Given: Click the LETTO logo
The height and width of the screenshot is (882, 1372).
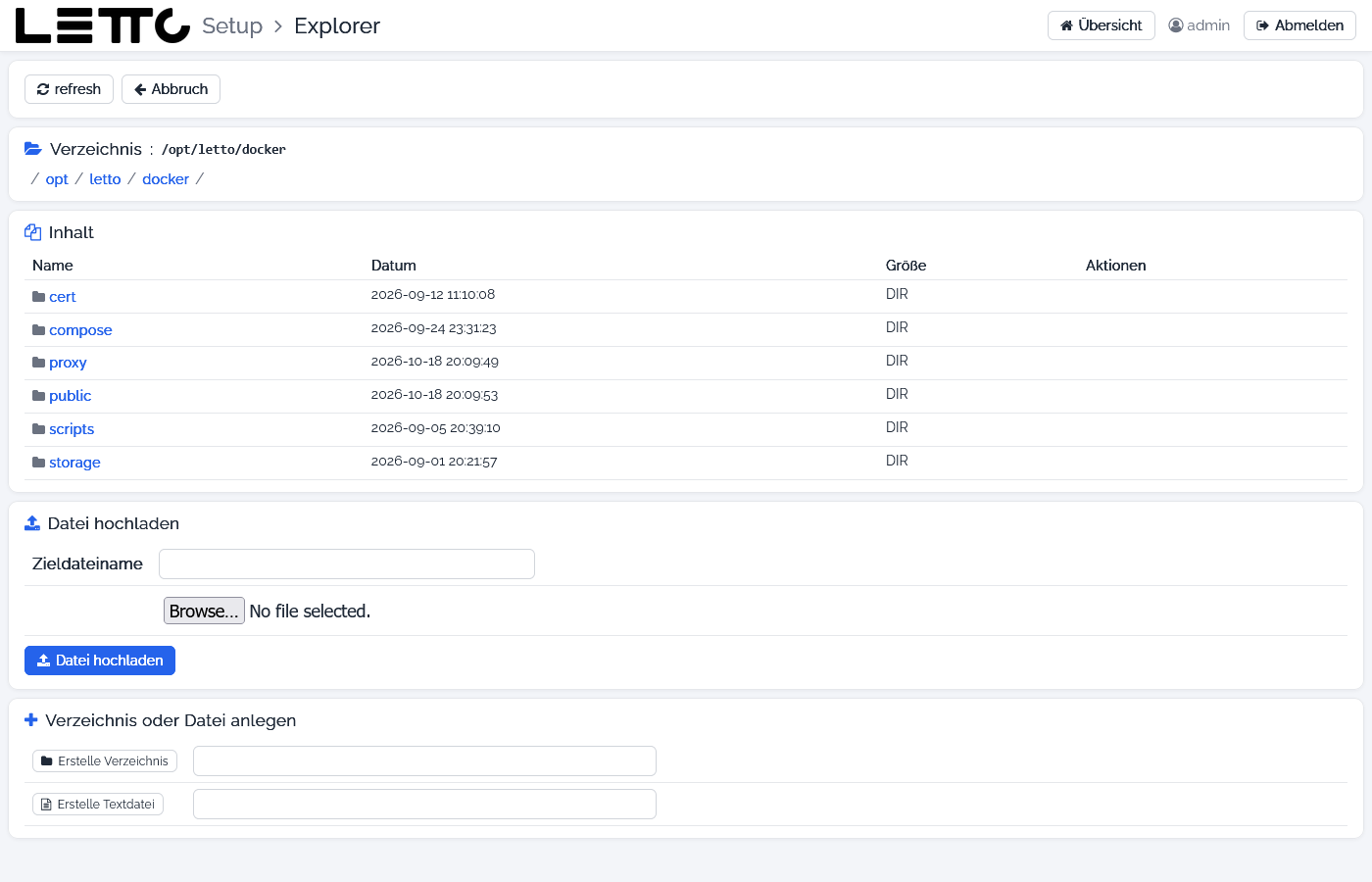Looking at the screenshot, I should coord(103,26).
